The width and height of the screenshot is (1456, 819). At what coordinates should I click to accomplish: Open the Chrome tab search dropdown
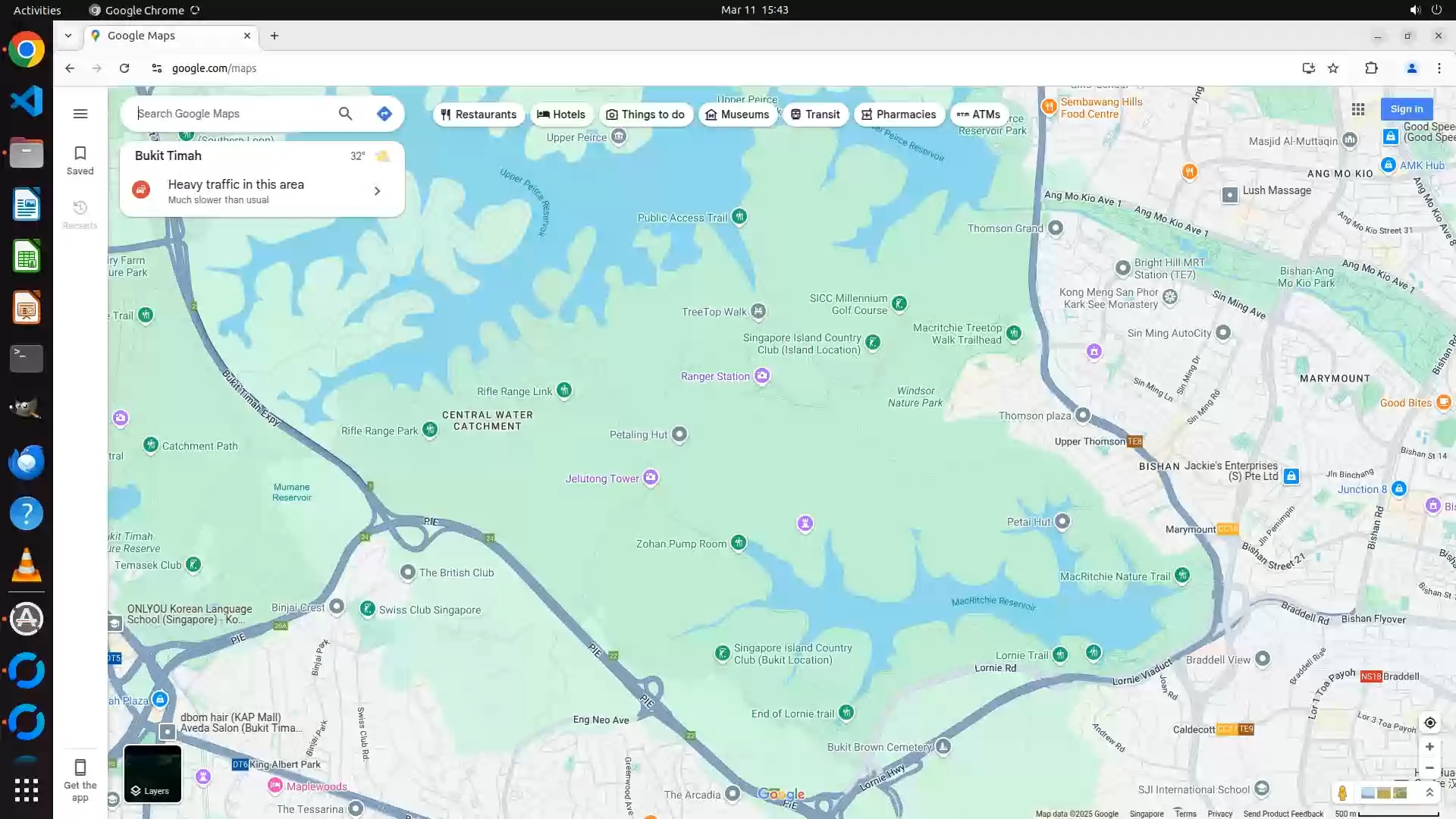click(68, 36)
